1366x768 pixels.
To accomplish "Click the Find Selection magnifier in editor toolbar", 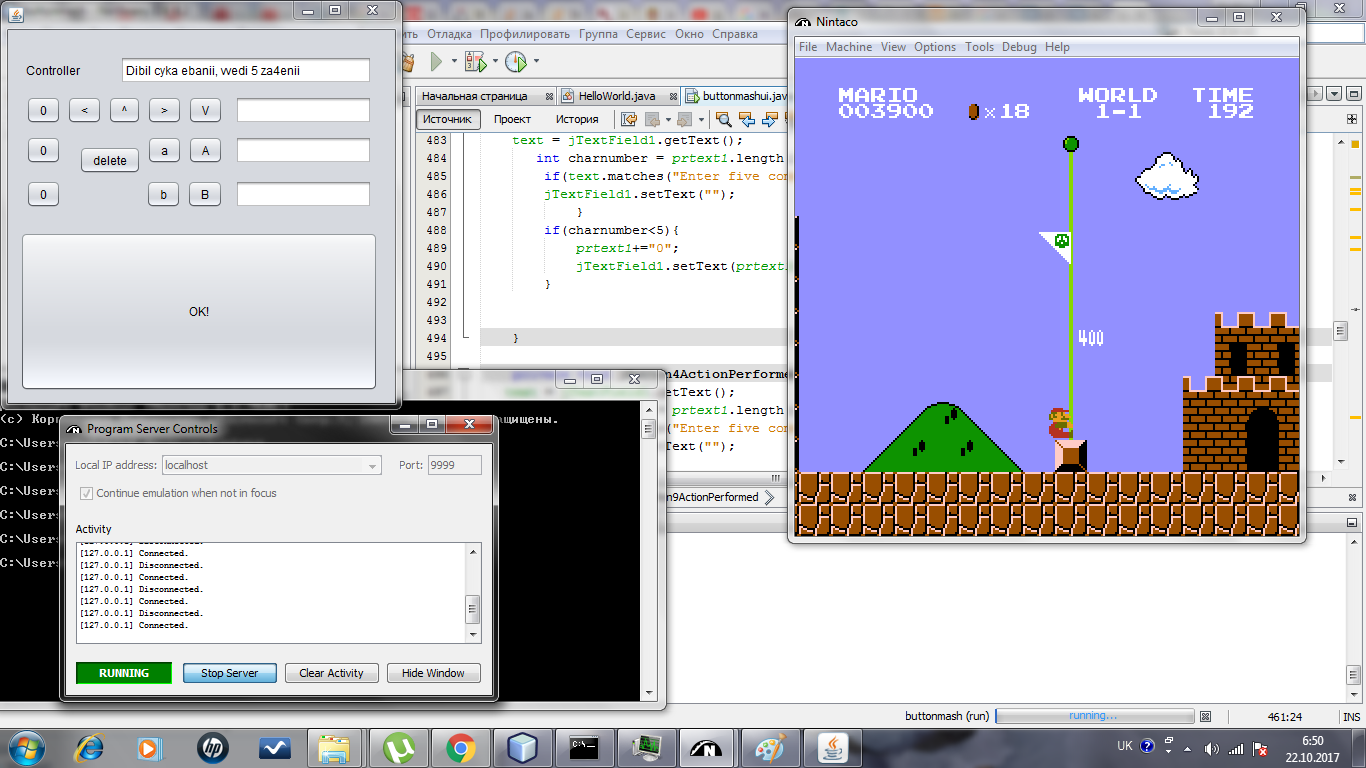I will click(x=722, y=120).
